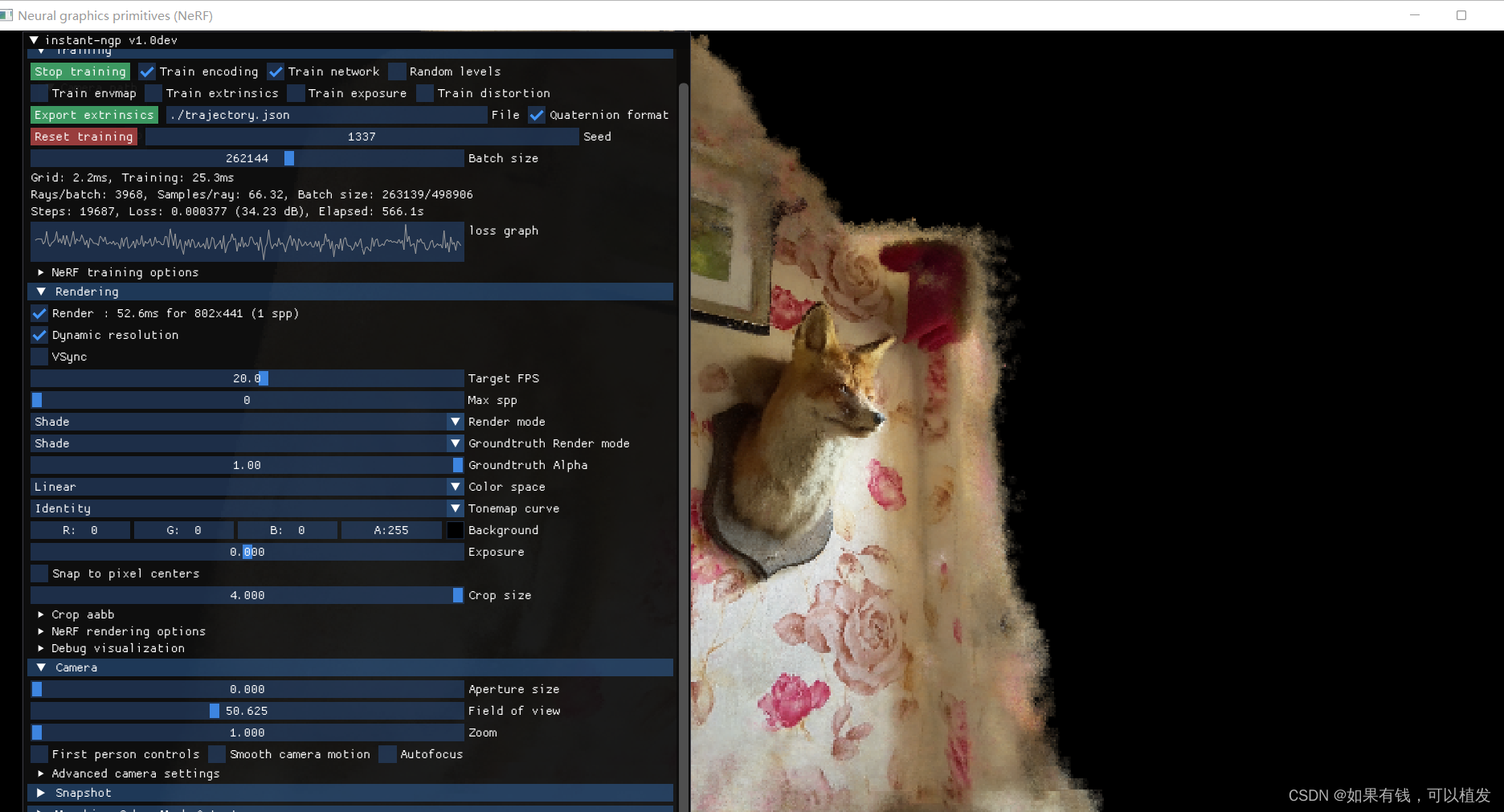Click the Target FPS slider
Screen dimensions: 1504x812
(247, 378)
